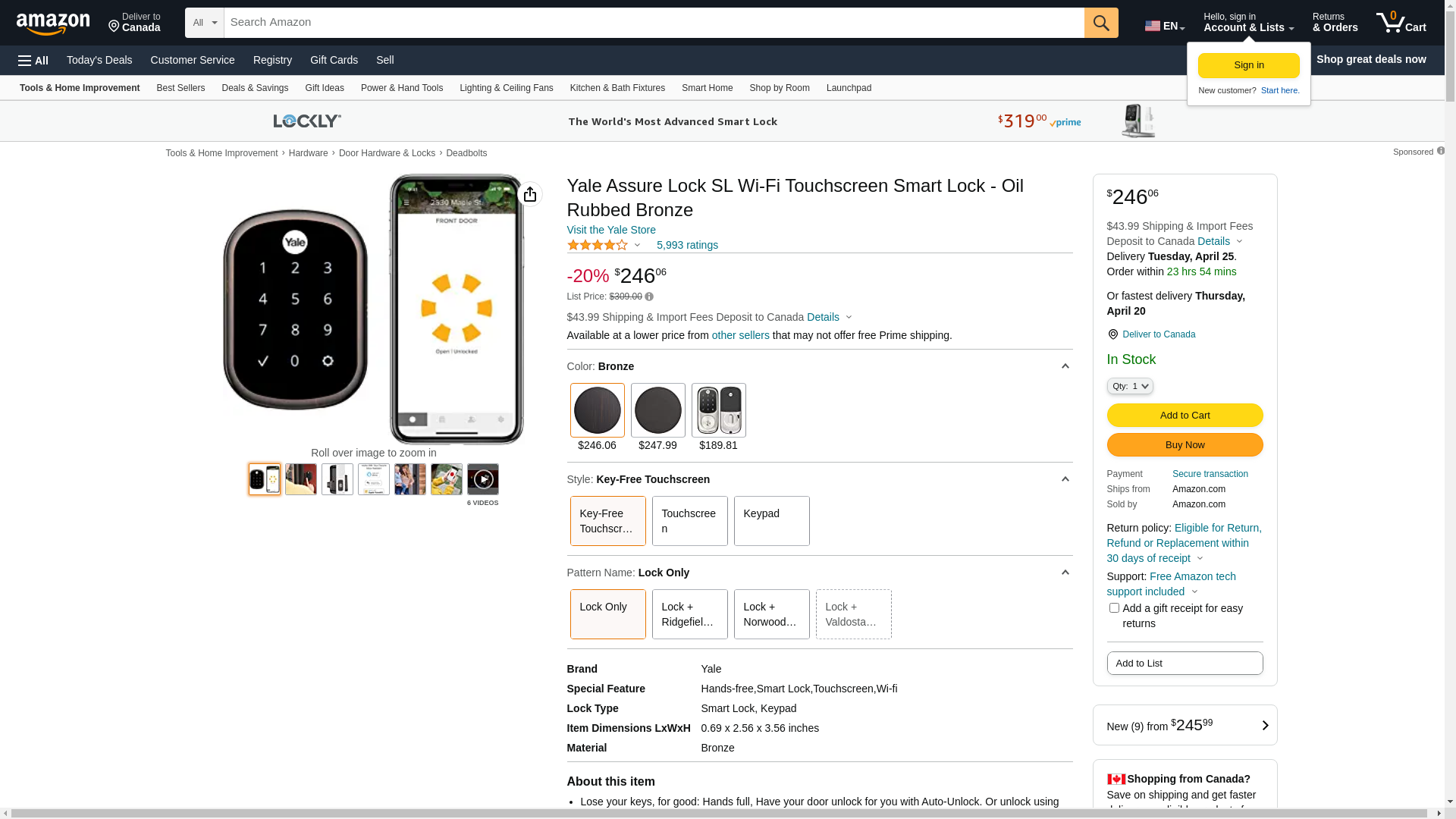Open the star rating breakdown popover
Image resolution: width=1456 pixels, height=819 pixels.
point(604,245)
